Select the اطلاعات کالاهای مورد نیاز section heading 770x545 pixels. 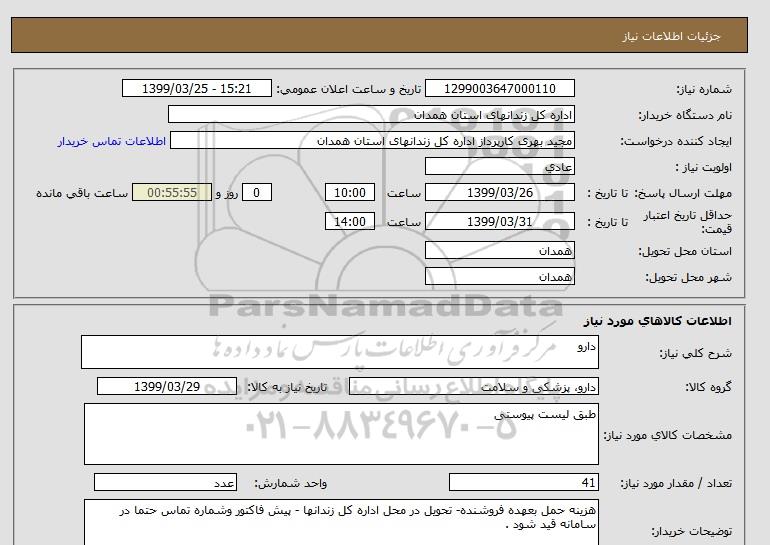[658, 321]
